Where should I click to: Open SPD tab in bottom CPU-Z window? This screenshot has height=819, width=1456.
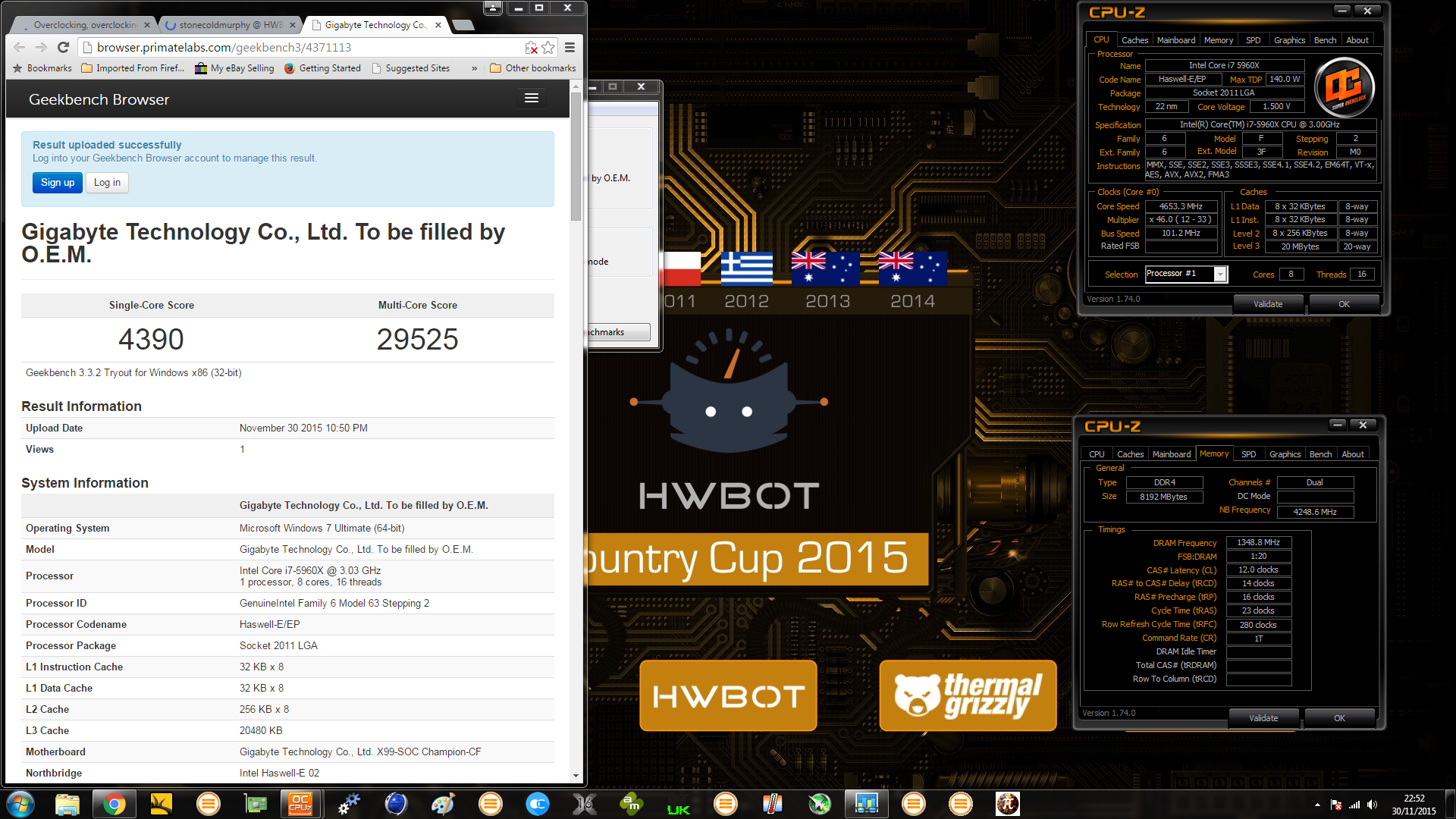tap(1248, 454)
